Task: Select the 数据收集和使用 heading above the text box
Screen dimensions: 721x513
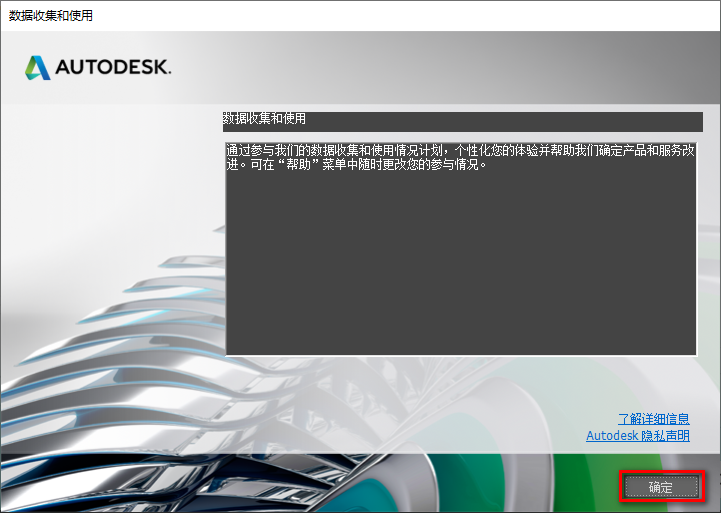Action: [x=264, y=119]
